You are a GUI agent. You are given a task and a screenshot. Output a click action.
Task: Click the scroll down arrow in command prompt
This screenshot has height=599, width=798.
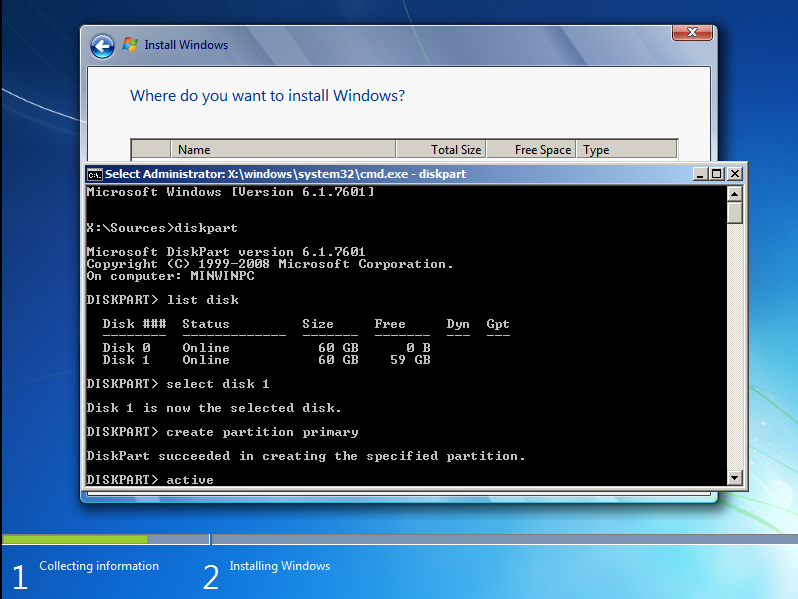[x=735, y=478]
